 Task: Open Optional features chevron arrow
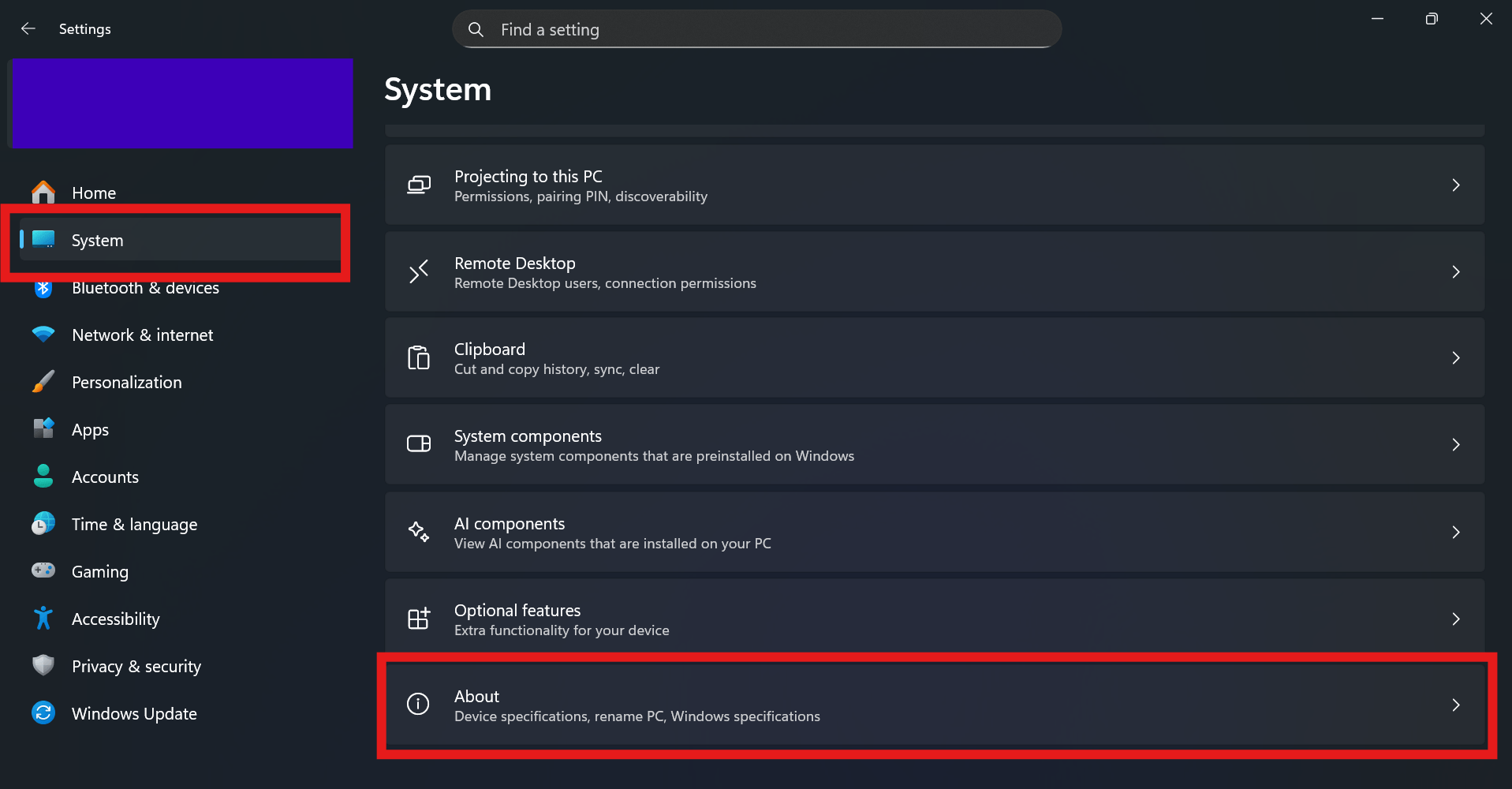(x=1455, y=619)
